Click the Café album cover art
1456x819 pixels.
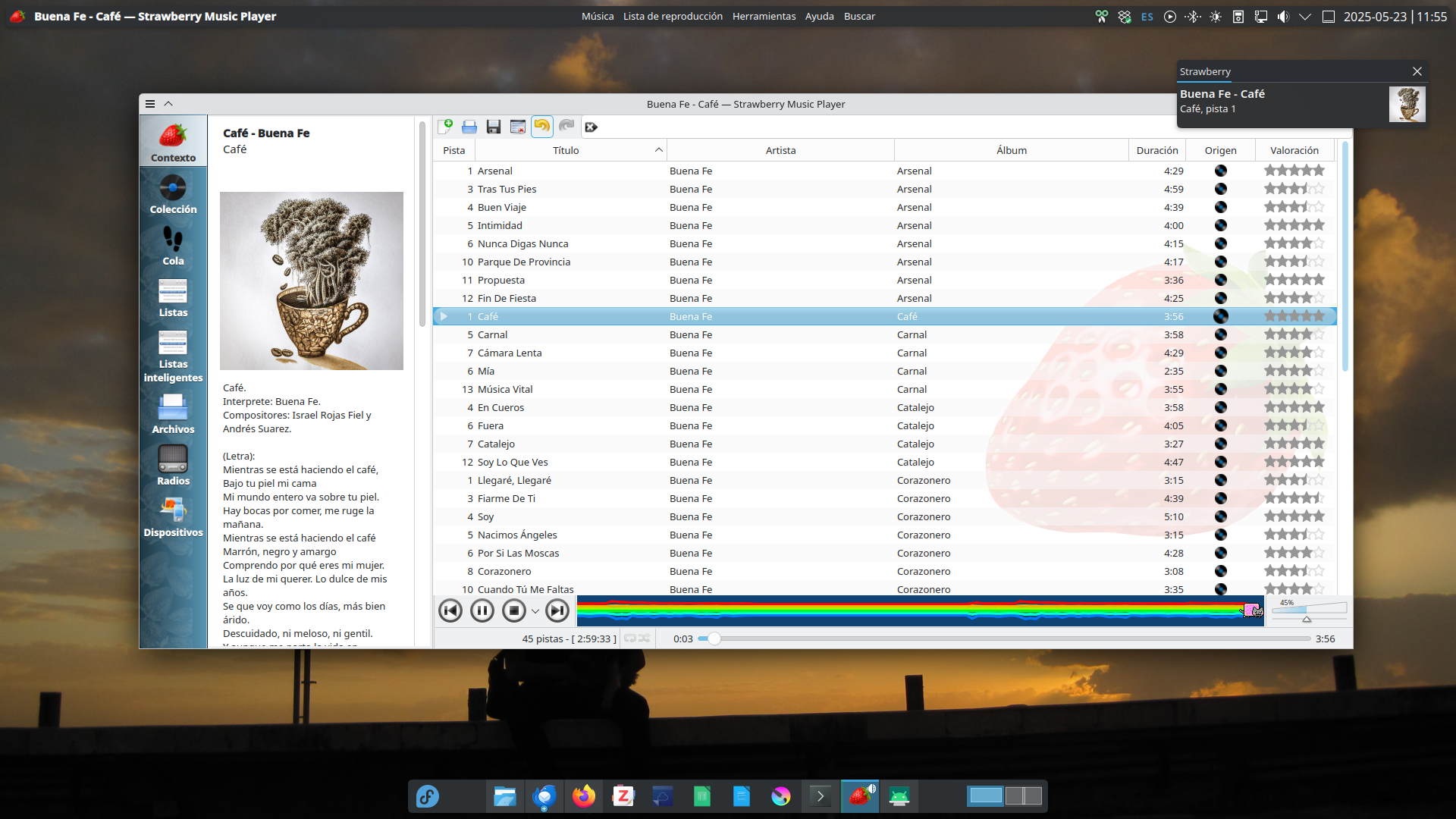(x=312, y=281)
